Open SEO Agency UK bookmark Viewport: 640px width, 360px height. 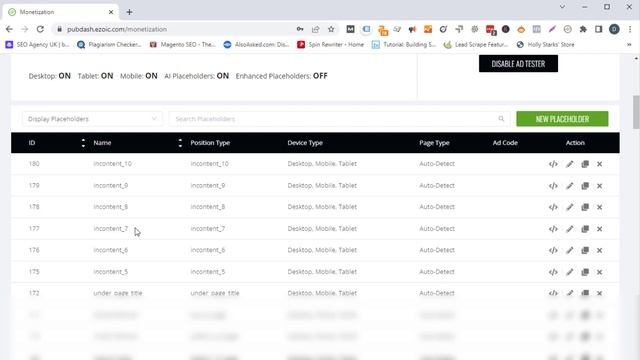(37, 44)
